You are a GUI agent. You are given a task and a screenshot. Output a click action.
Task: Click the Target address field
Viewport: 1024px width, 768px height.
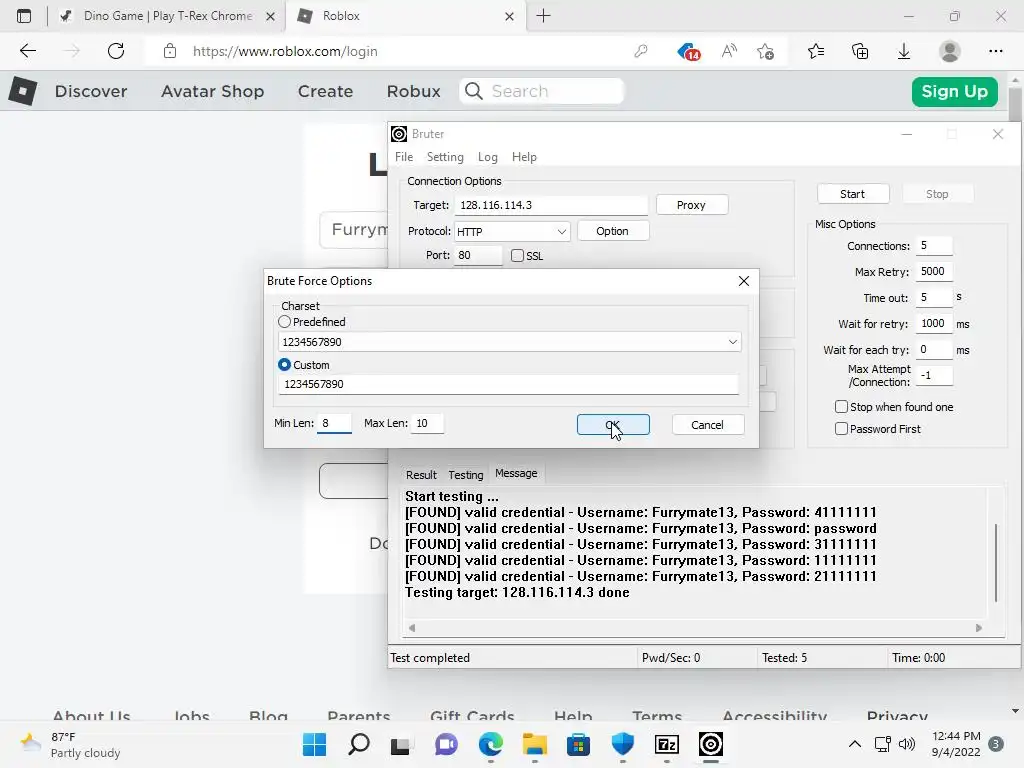click(x=551, y=205)
